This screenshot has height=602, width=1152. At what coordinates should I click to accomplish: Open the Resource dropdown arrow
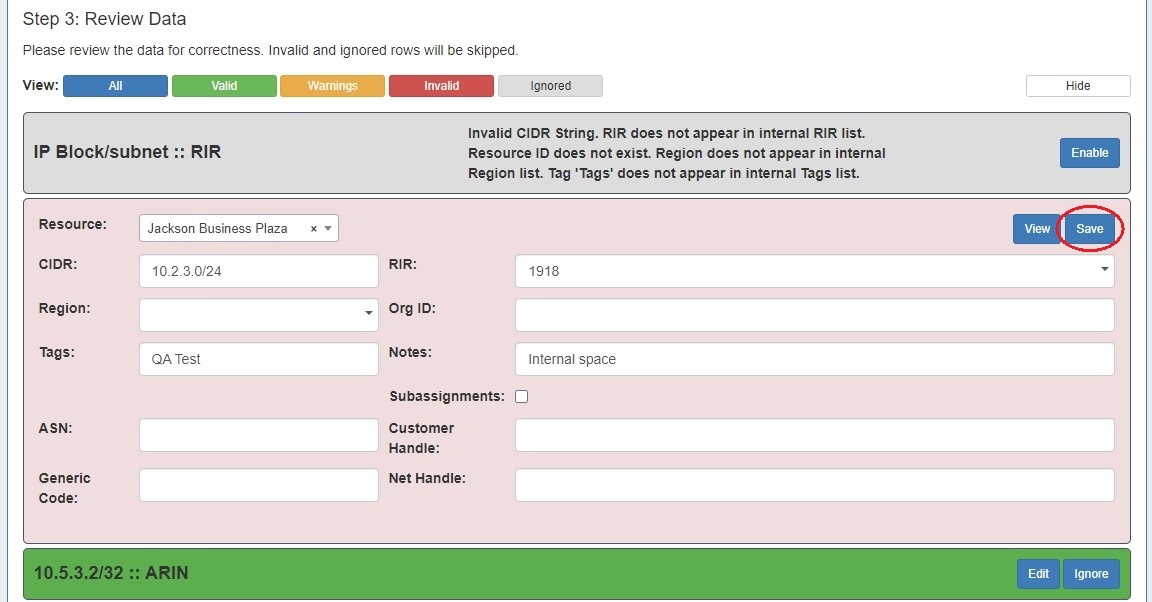(328, 229)
